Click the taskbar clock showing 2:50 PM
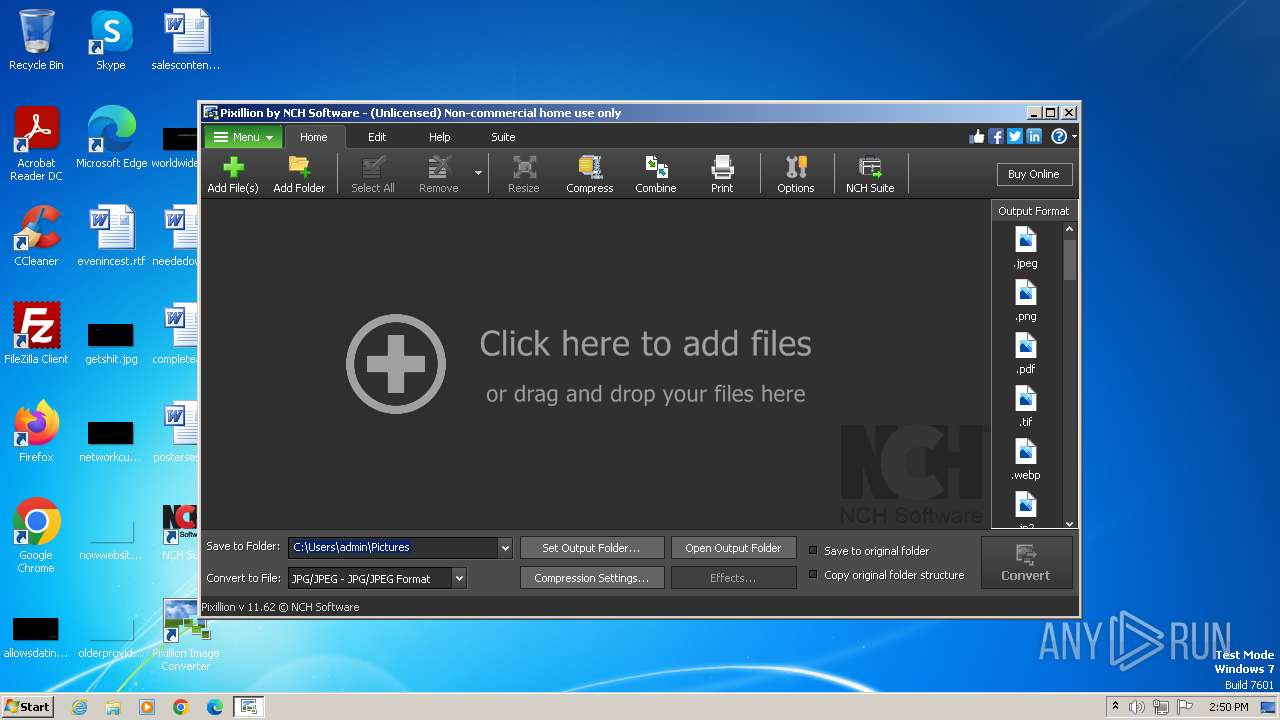The width and height of the screenshot is (1280, 720). click(1229, 707)
